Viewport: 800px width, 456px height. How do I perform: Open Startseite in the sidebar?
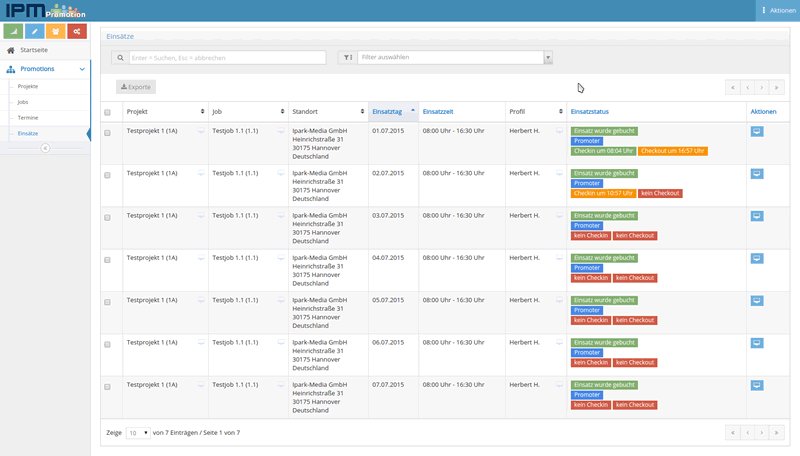click(34, 50)
